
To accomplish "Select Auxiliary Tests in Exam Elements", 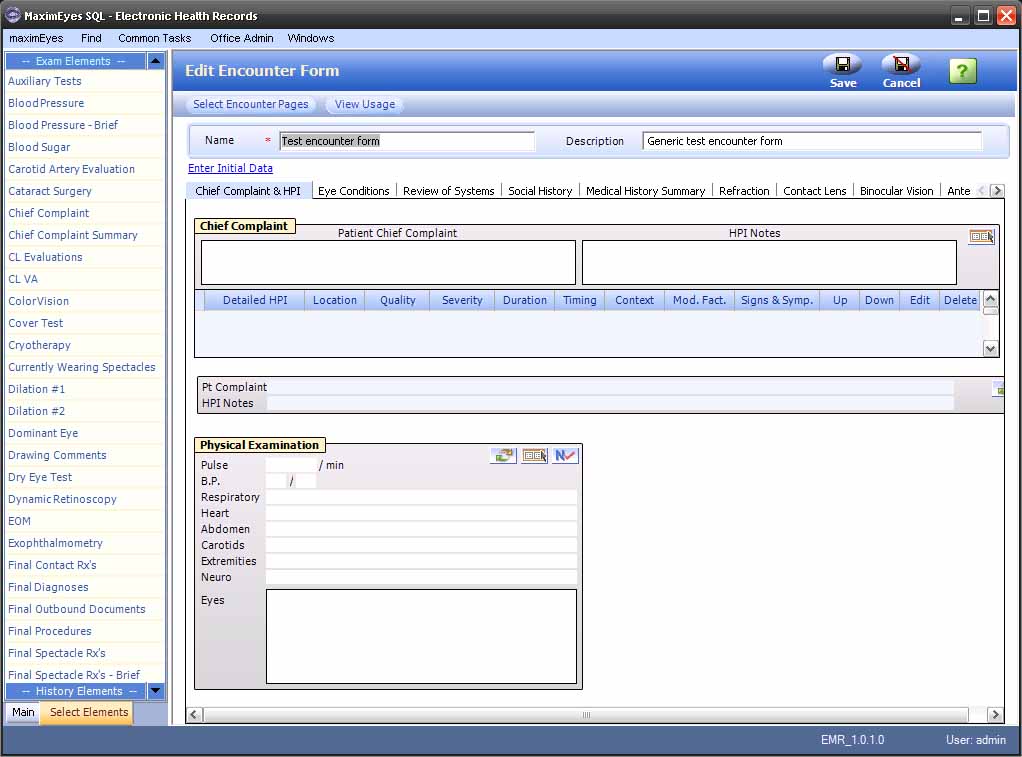I will tap(45, 81).
